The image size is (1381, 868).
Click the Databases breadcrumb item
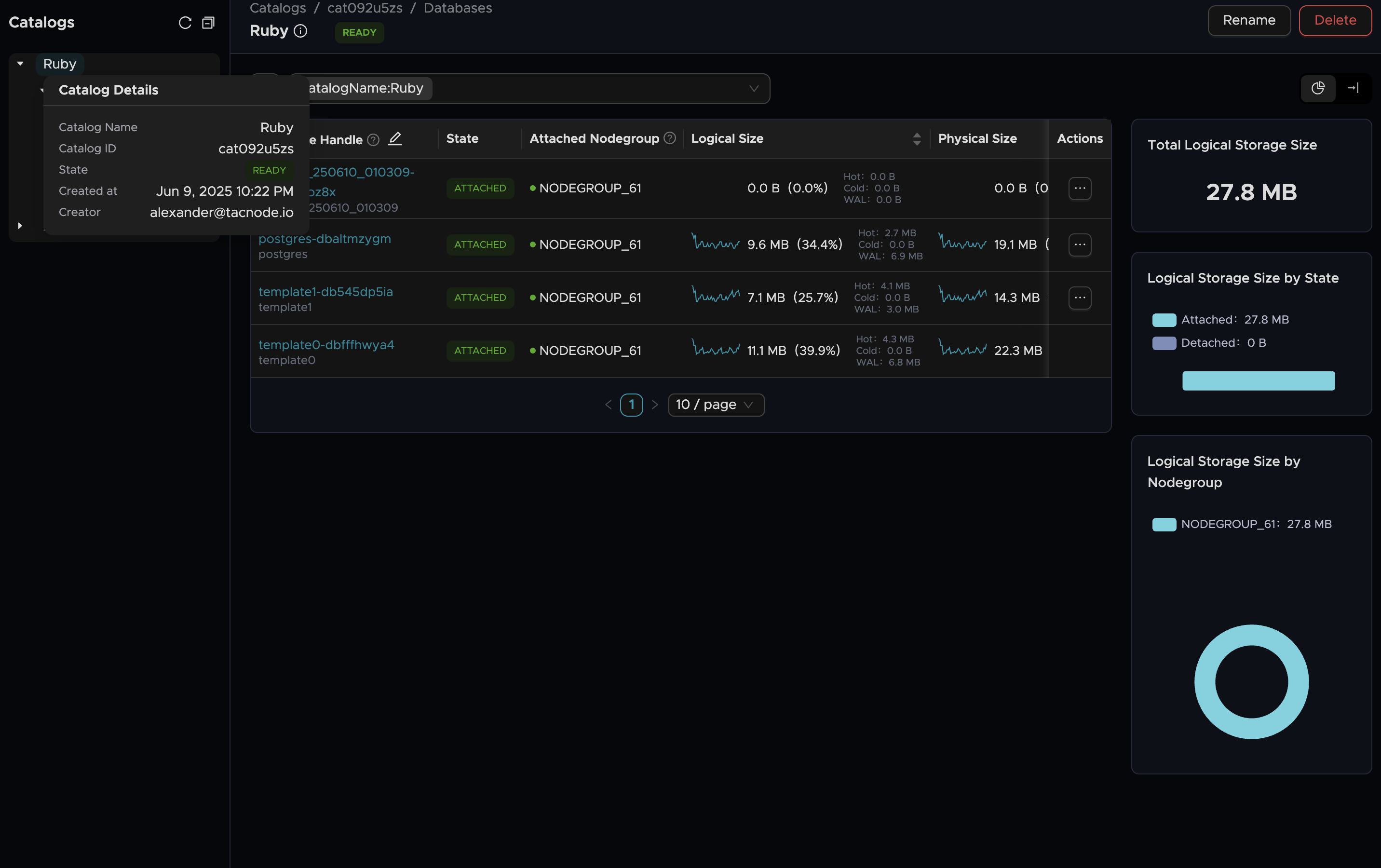pos(457,8)
